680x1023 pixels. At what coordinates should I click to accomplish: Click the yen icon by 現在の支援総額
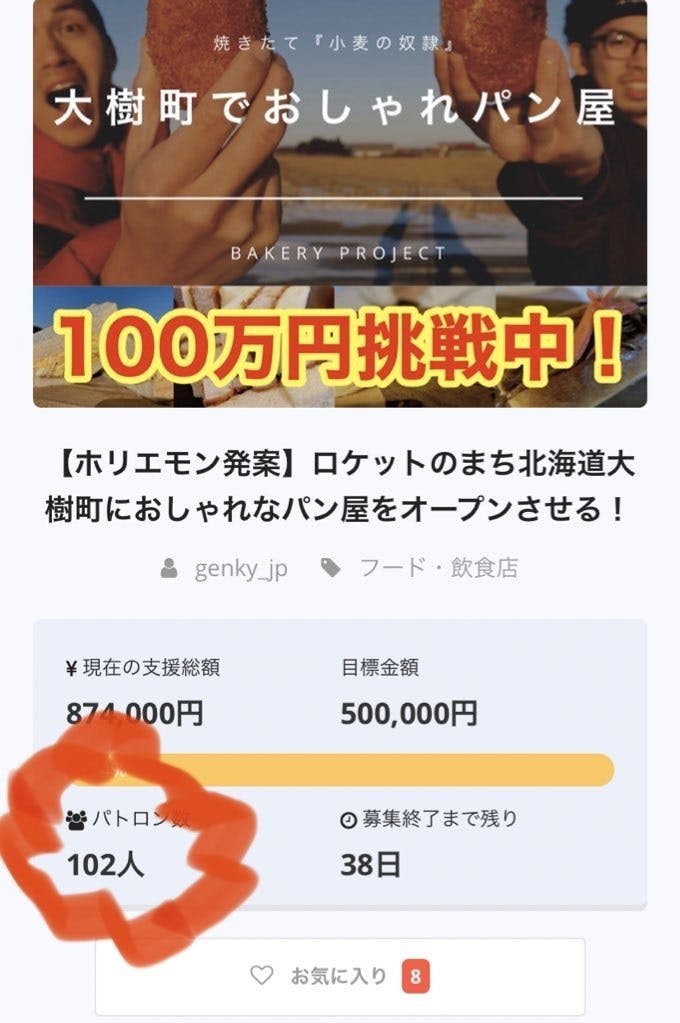(x=71, y=669)
